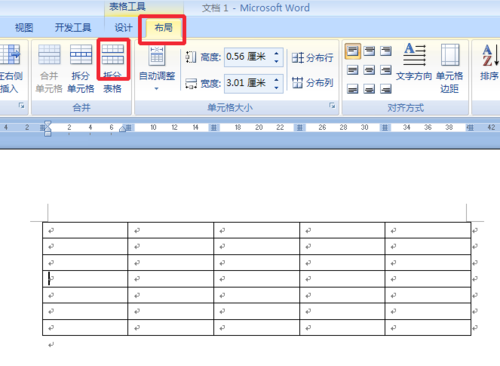Click the column marker near ruler 22
The height and width of the screenshot is (366, 500).
(x=299, y=128)
